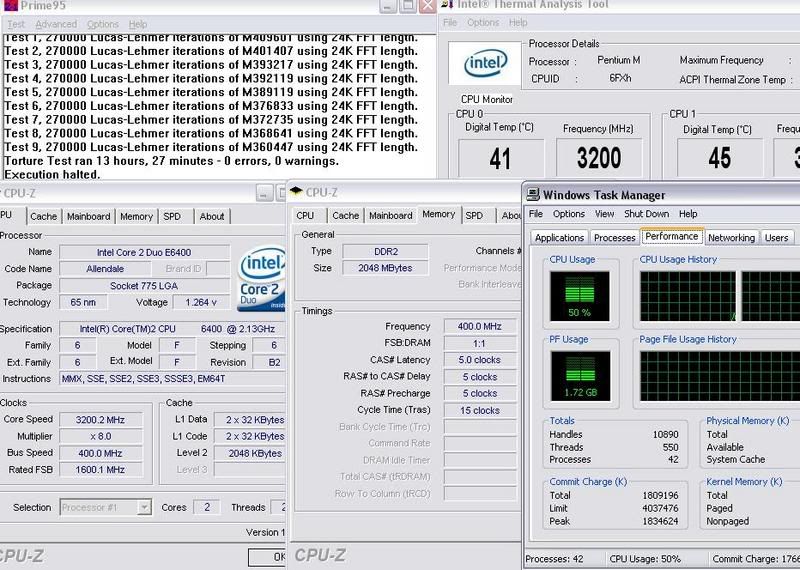This screenshot has height=570, width=800.
Task: Click the processor Name field Intel Core 2 Duo E6400
Action: 144,252
